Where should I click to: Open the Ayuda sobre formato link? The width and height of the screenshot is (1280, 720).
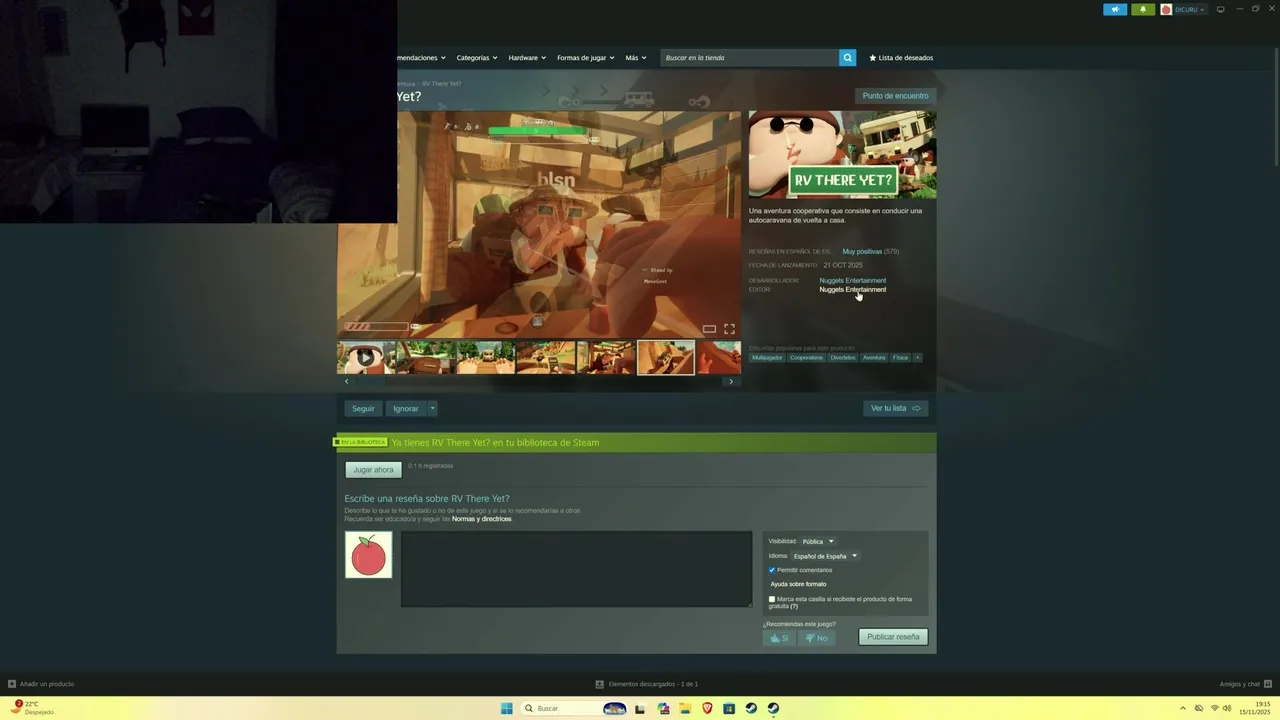pos(798,584)
